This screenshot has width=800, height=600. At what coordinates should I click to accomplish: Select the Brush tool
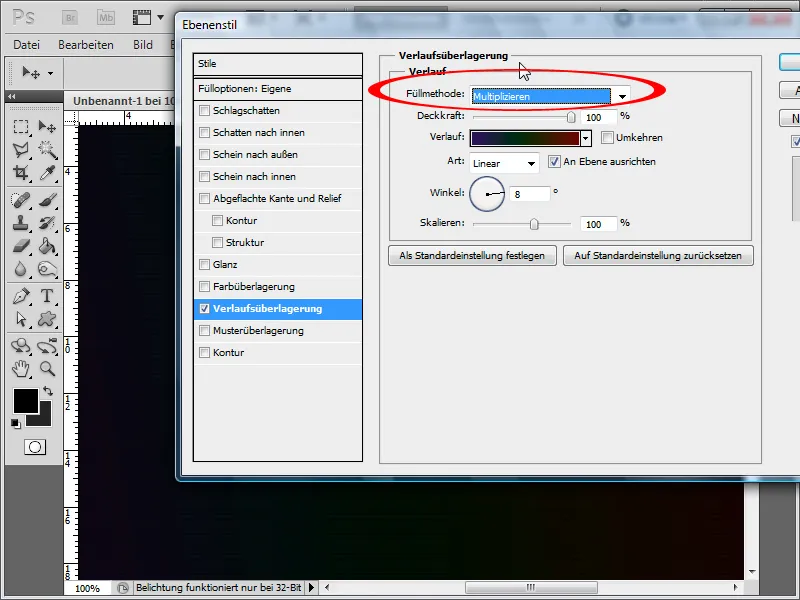pyautogui.click(x=47, y=200)
